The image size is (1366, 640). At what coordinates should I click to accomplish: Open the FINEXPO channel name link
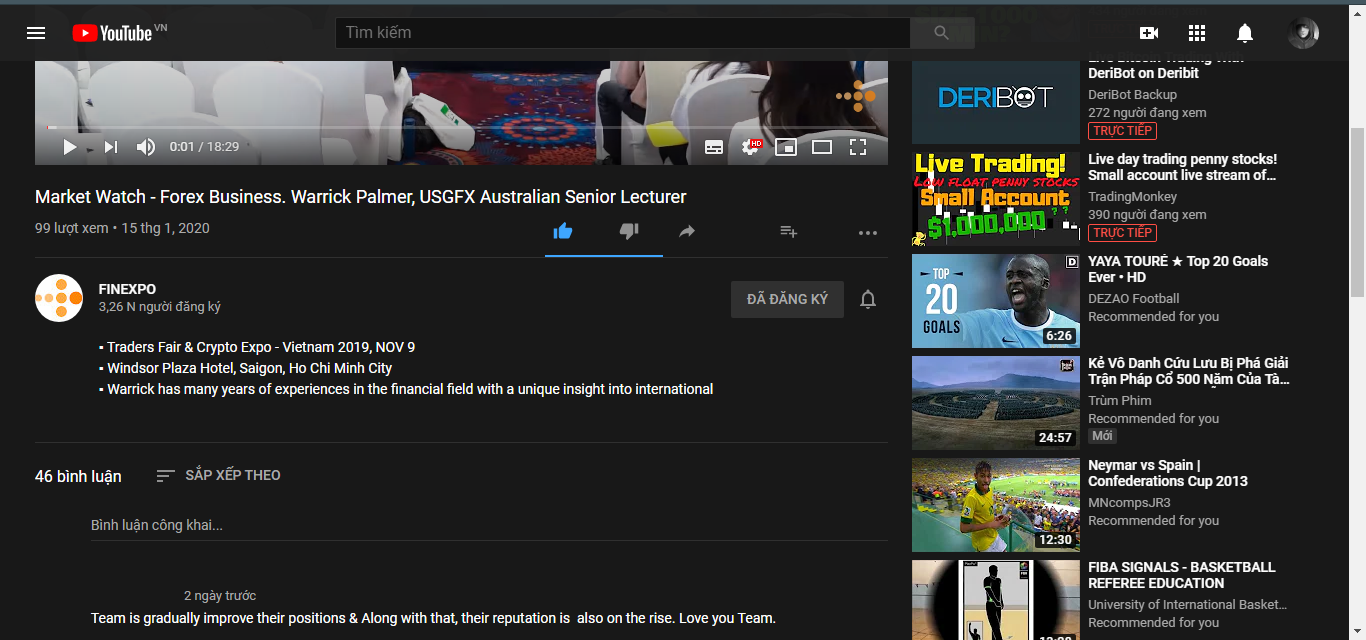point(127,289)
